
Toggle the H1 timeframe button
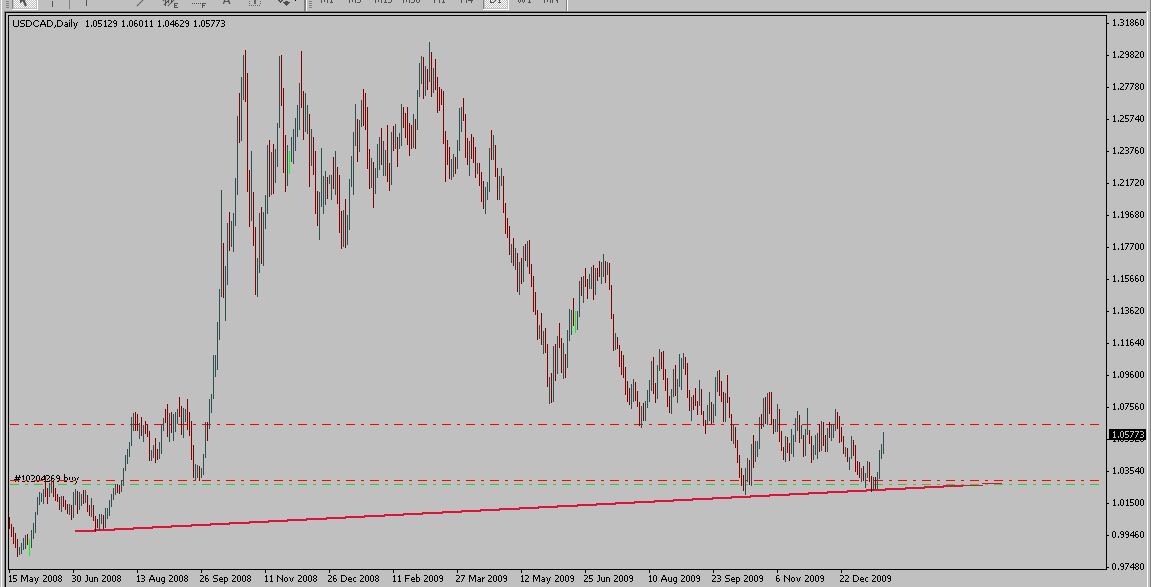click(439, 3)
